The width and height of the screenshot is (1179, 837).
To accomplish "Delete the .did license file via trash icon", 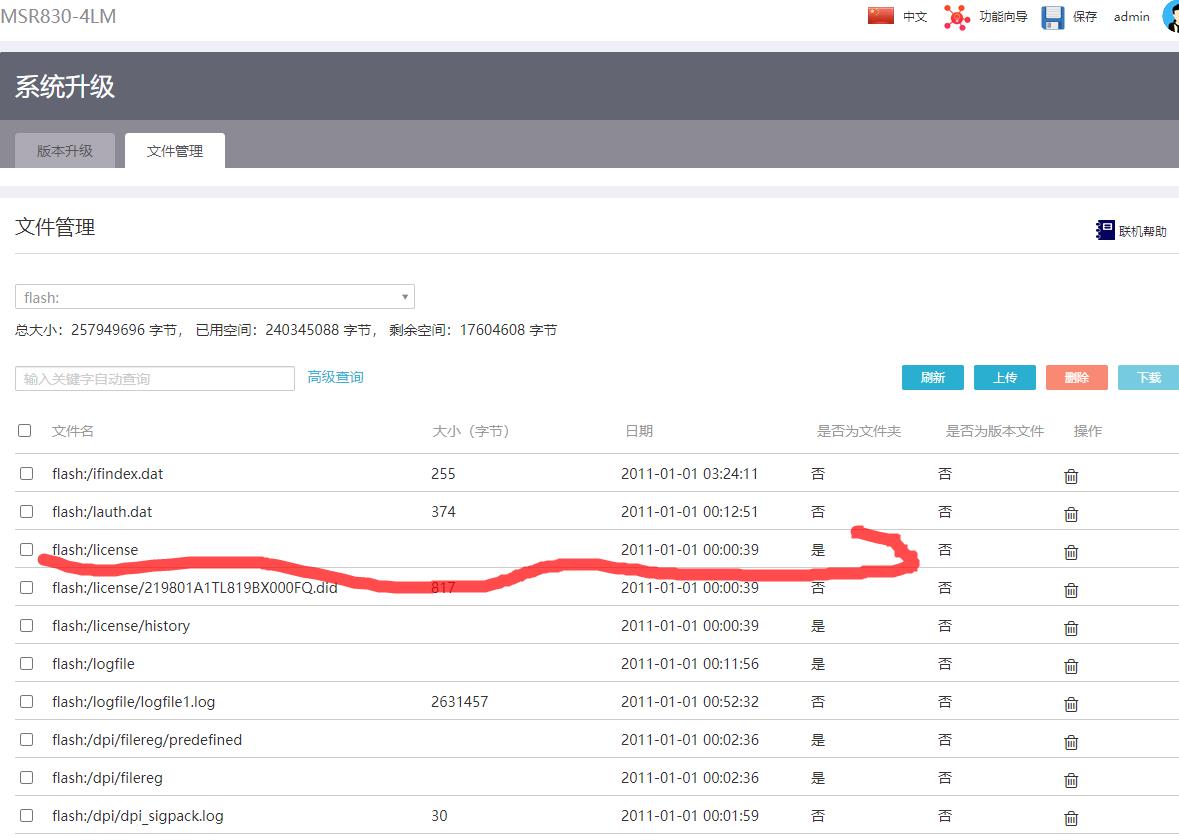I will coord(1071,590).
